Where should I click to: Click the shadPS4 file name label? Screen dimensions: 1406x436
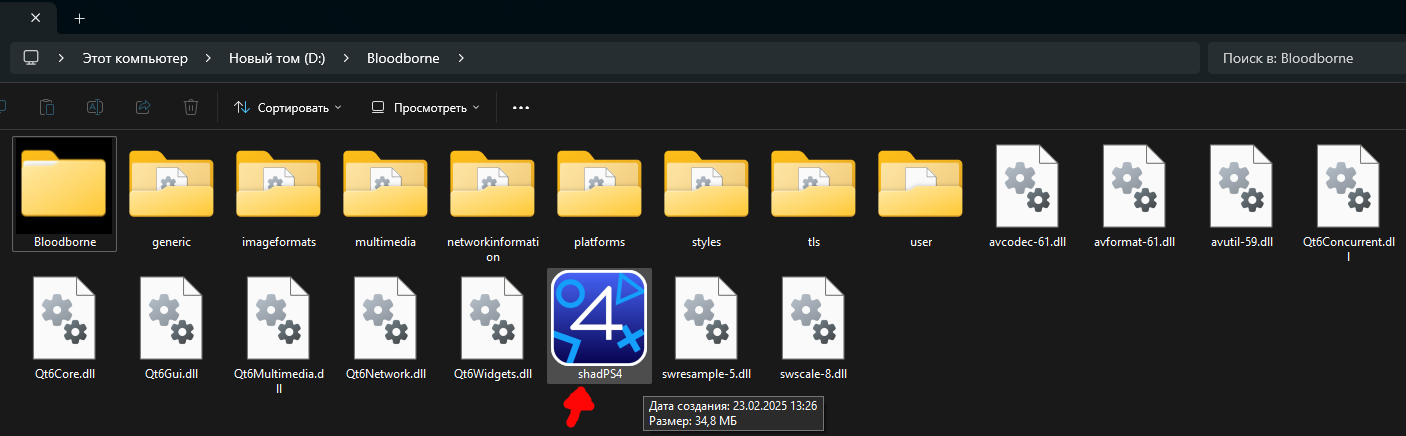[599, 374]
